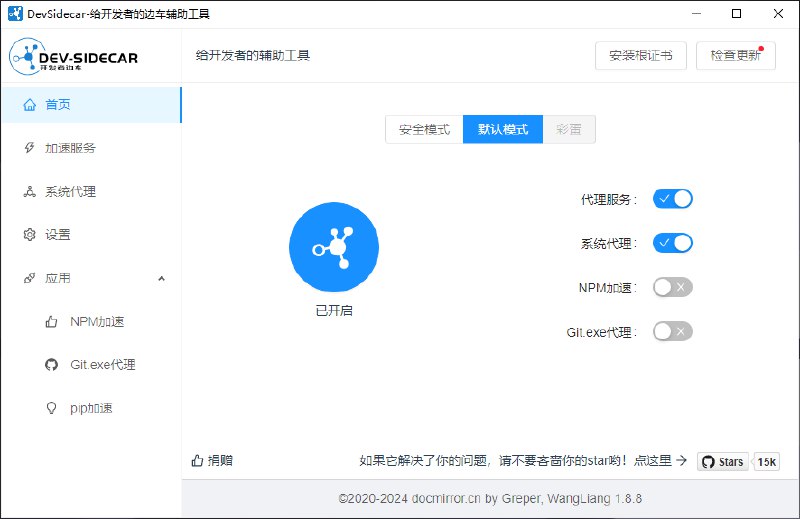This screenshot has width=800, height=519.
Task: Click the 捐赠 donate link
Action: click(x=212, y=461)
